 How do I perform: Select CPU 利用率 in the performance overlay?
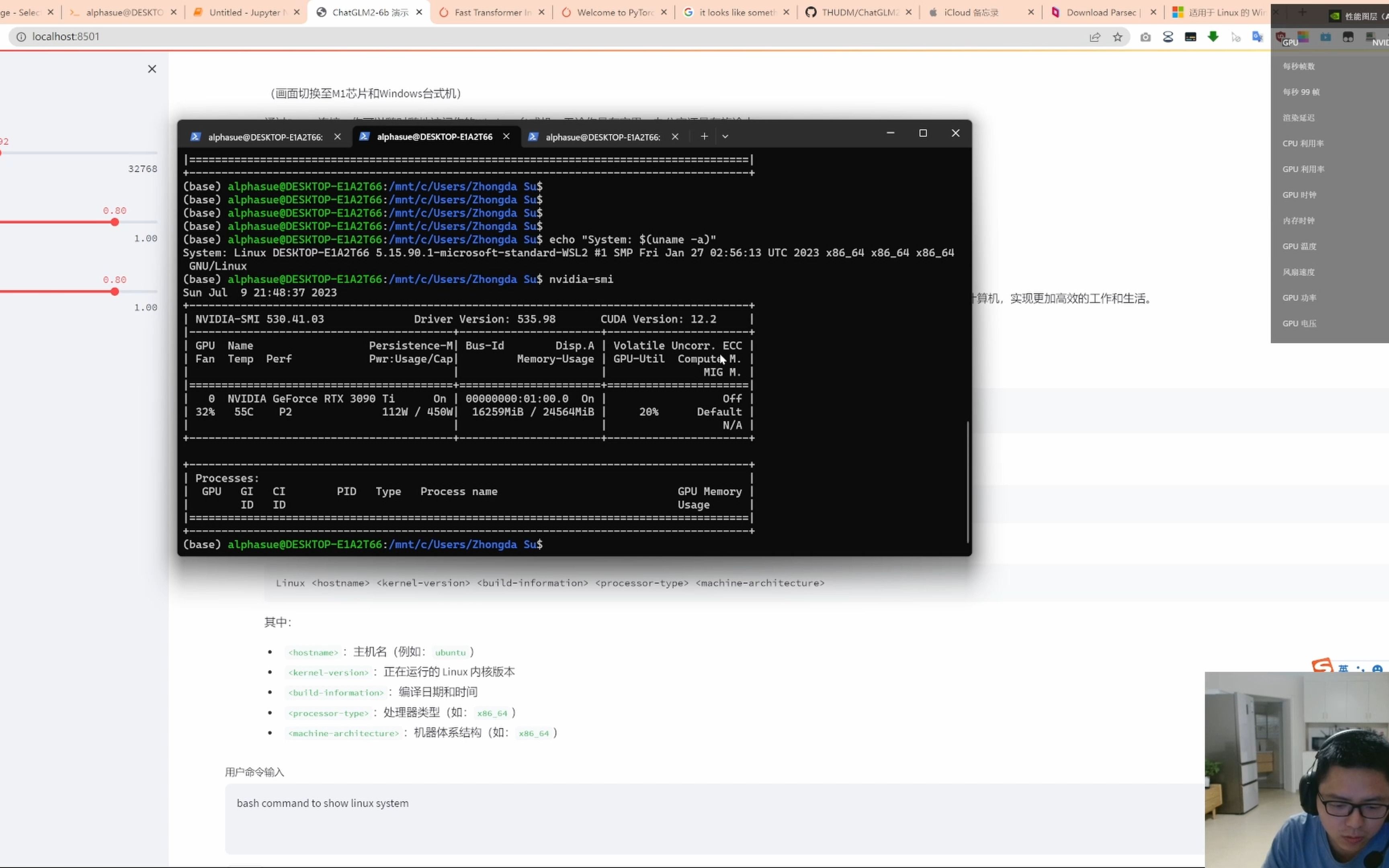(1303, 143)
